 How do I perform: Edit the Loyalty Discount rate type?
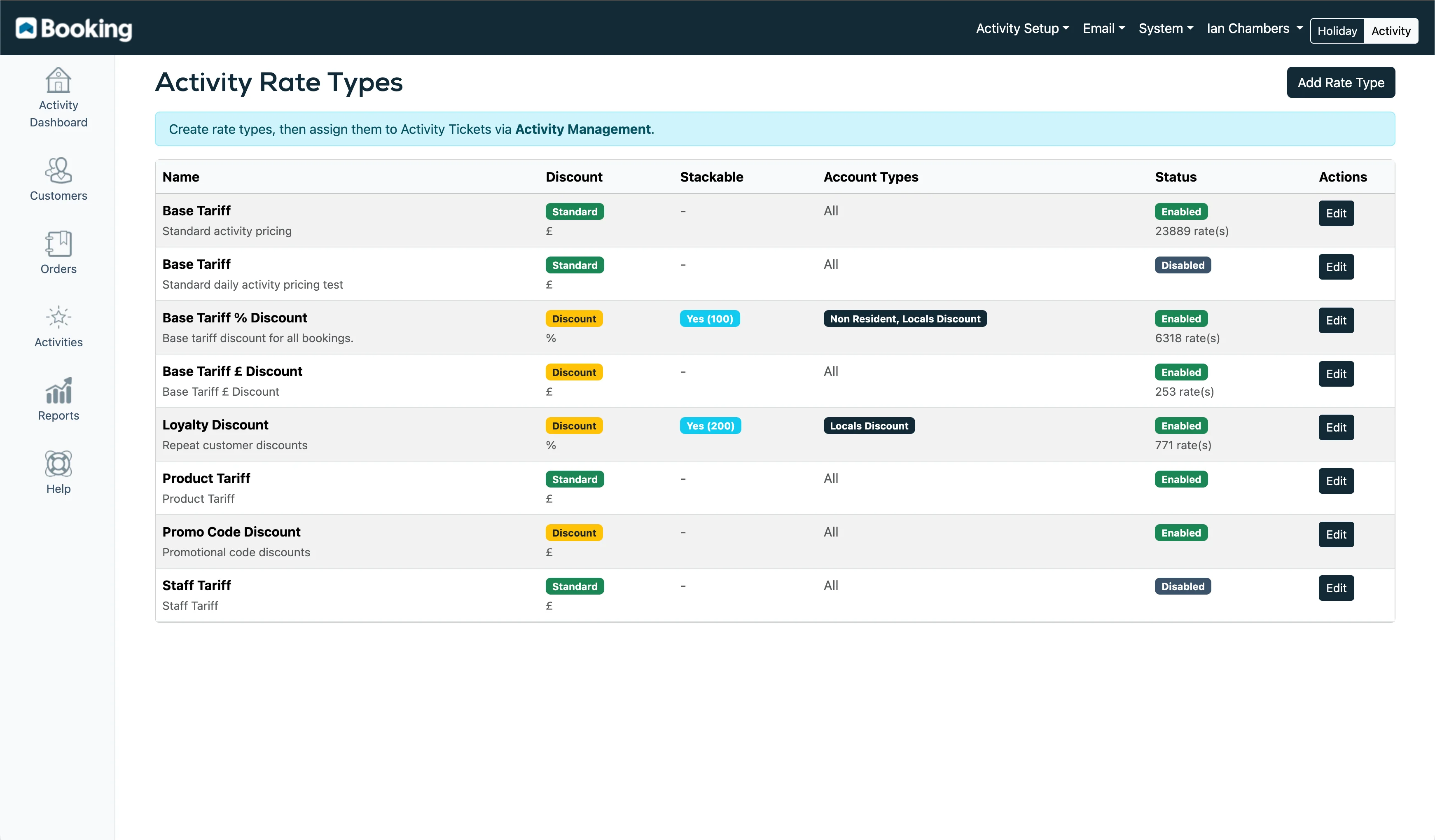tap(1336, 427)
